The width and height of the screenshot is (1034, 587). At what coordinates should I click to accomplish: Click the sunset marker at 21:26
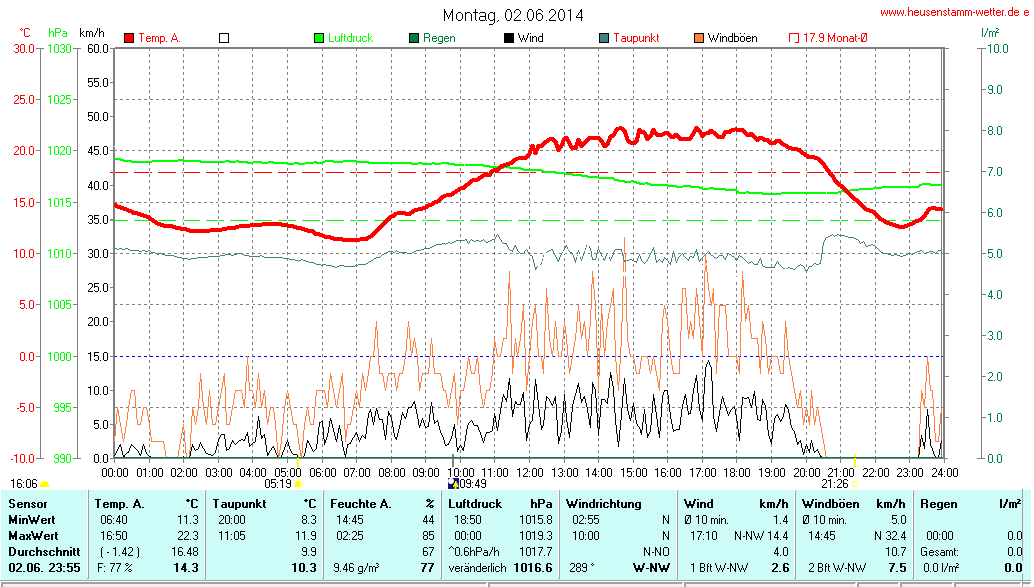click(x=854, y=483)
